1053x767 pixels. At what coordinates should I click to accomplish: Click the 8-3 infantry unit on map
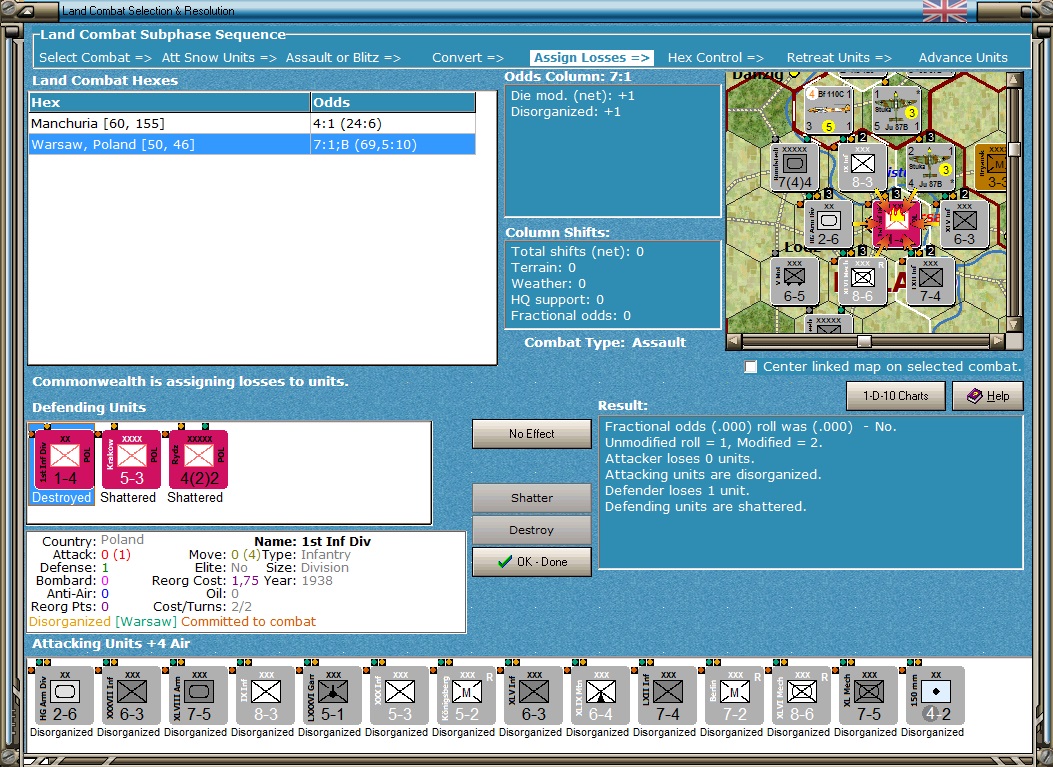click(862, 167)
